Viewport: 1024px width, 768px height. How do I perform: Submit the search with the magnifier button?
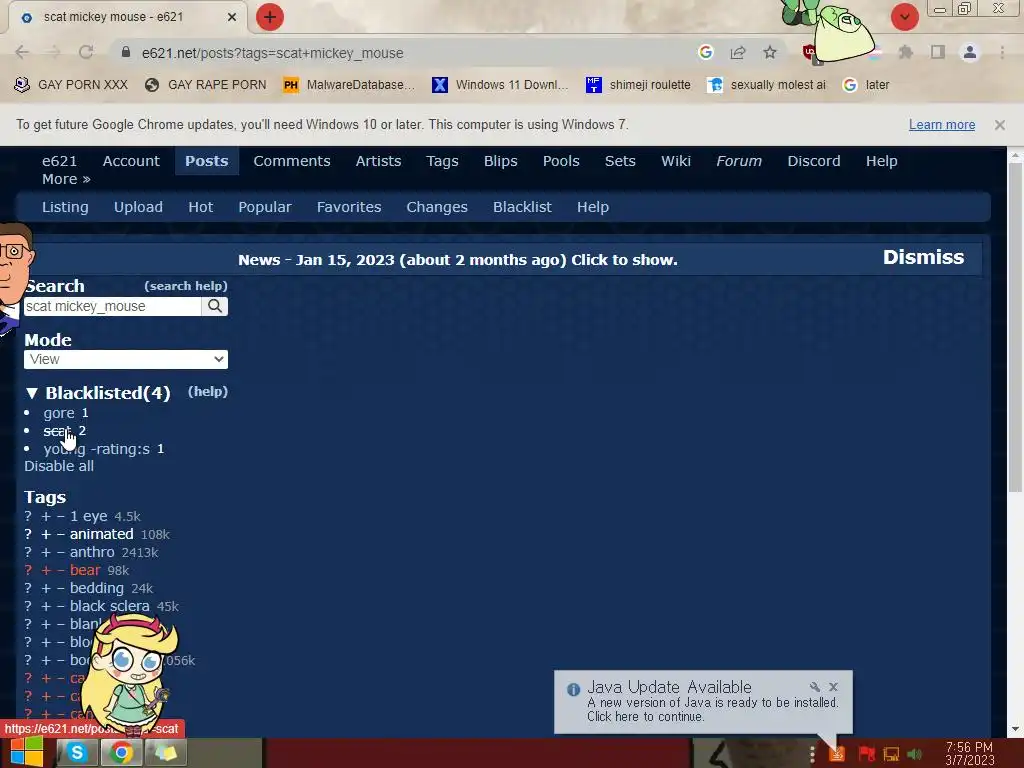[215, 306]
